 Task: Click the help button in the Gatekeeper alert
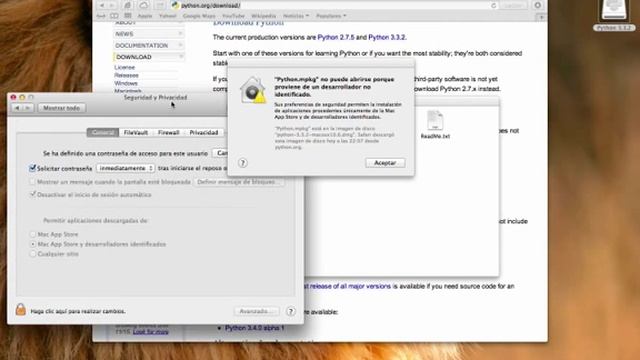tap(242, 163)
